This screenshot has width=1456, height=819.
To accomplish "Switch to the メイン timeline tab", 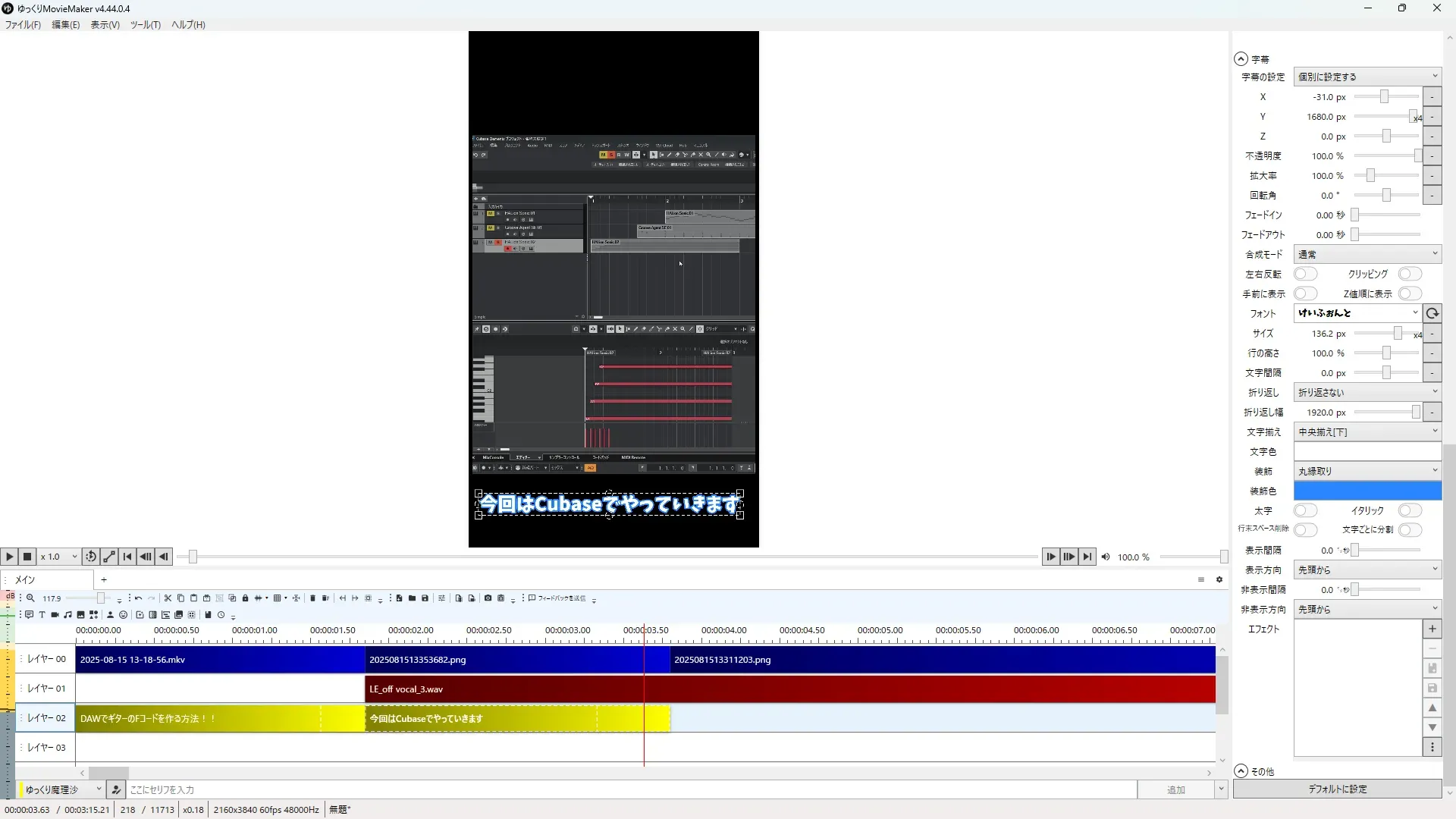I will (x=26, y=580).
